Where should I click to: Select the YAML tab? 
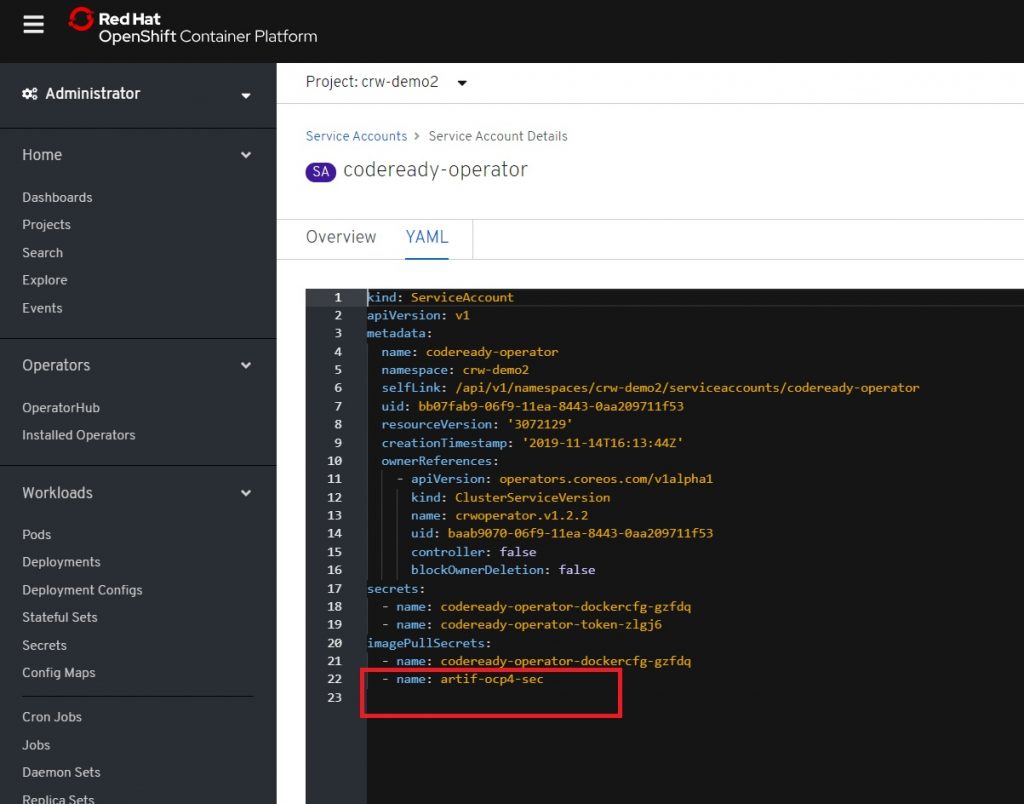pos(427,237)
